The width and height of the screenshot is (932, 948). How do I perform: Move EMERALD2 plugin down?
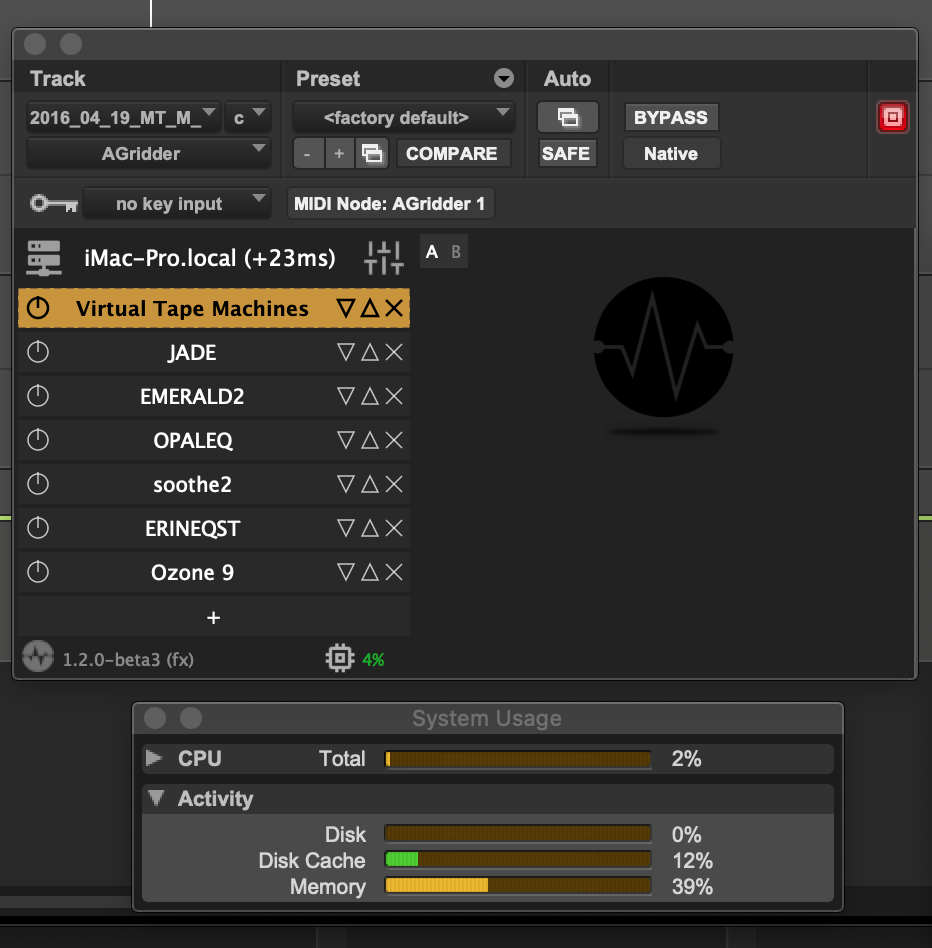[346, 396]
